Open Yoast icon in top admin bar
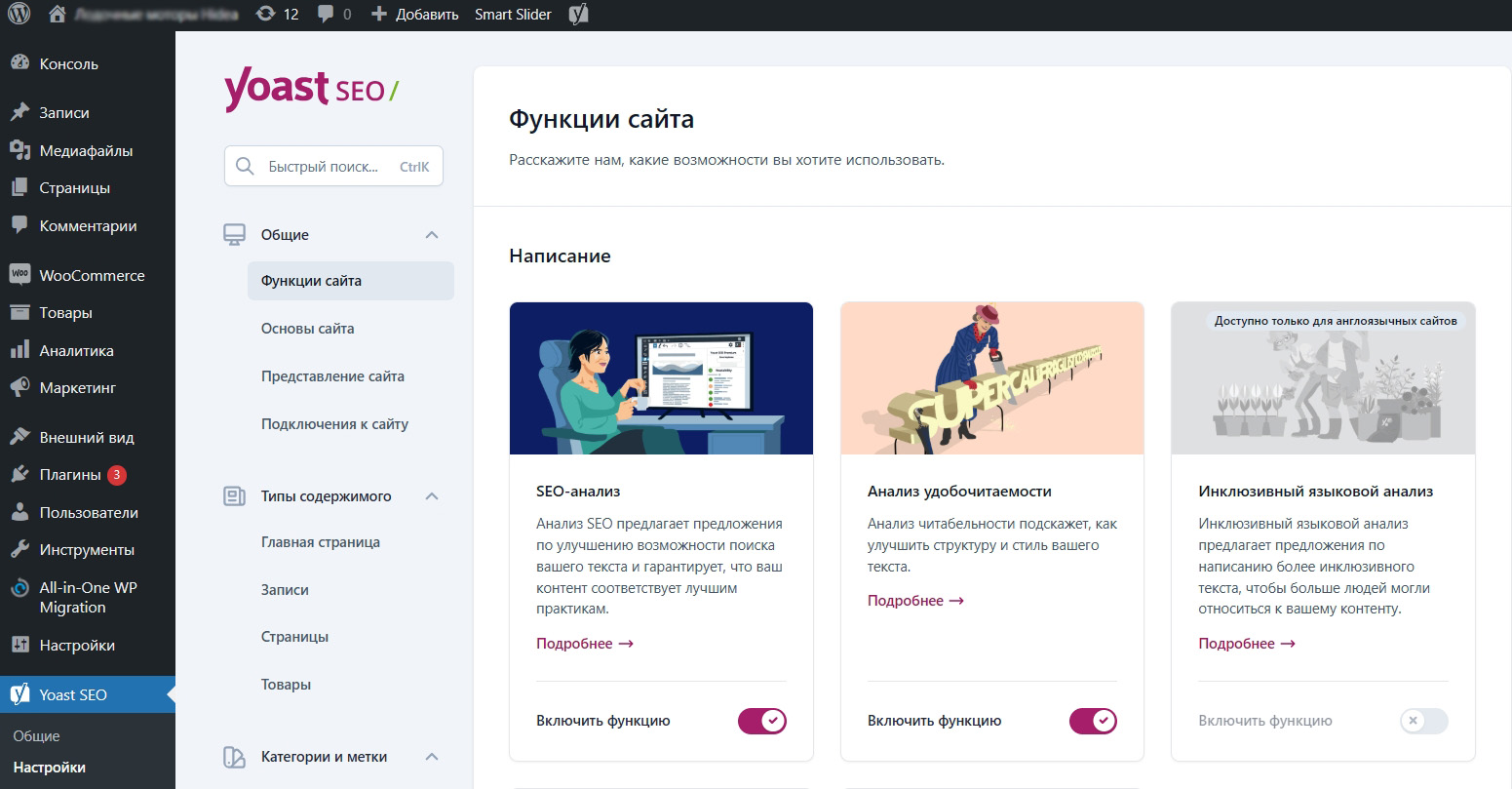Viewport: 1512px width, 789px height. (578, 14)
